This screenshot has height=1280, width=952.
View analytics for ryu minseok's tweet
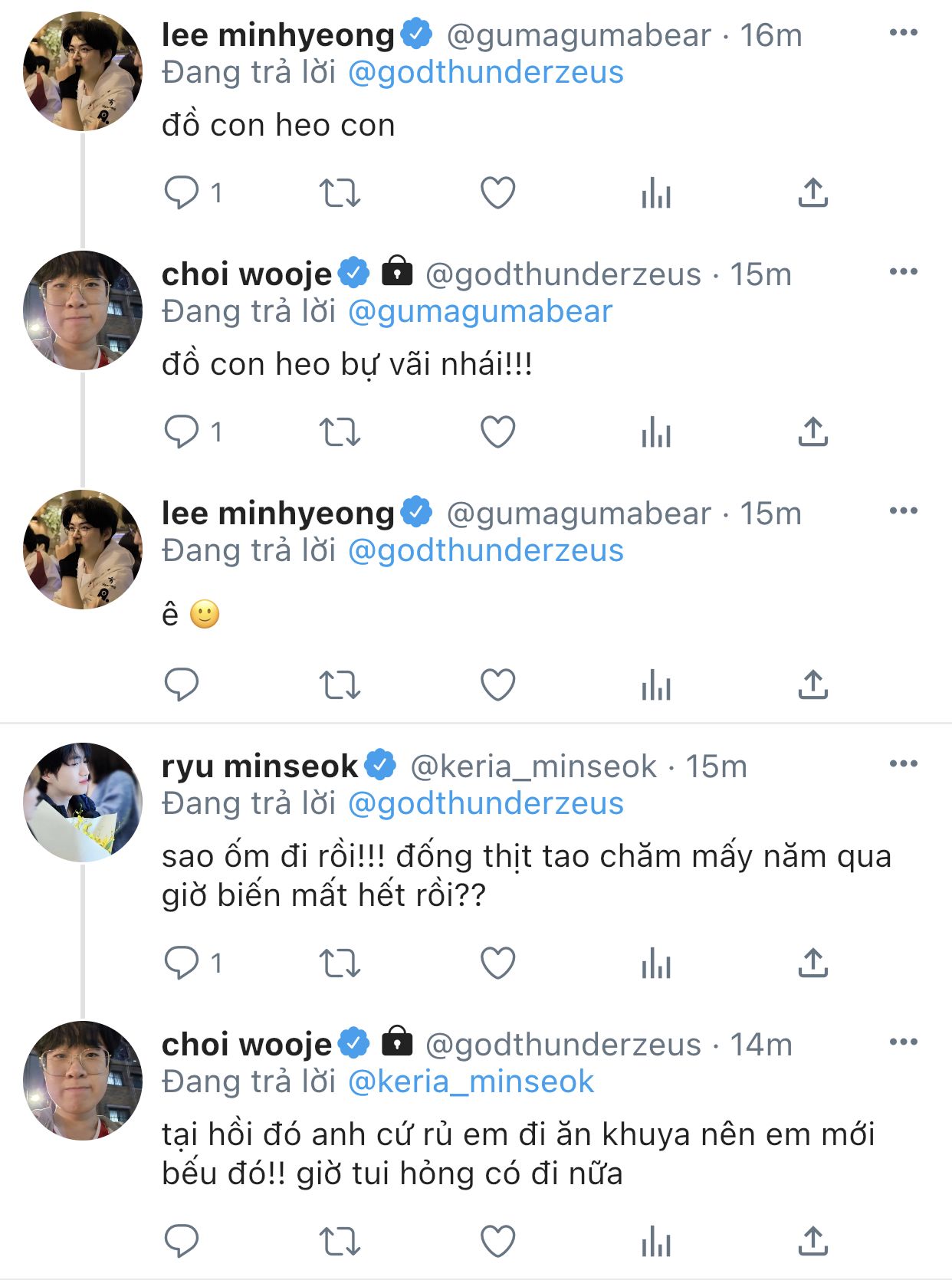[656, 963]
